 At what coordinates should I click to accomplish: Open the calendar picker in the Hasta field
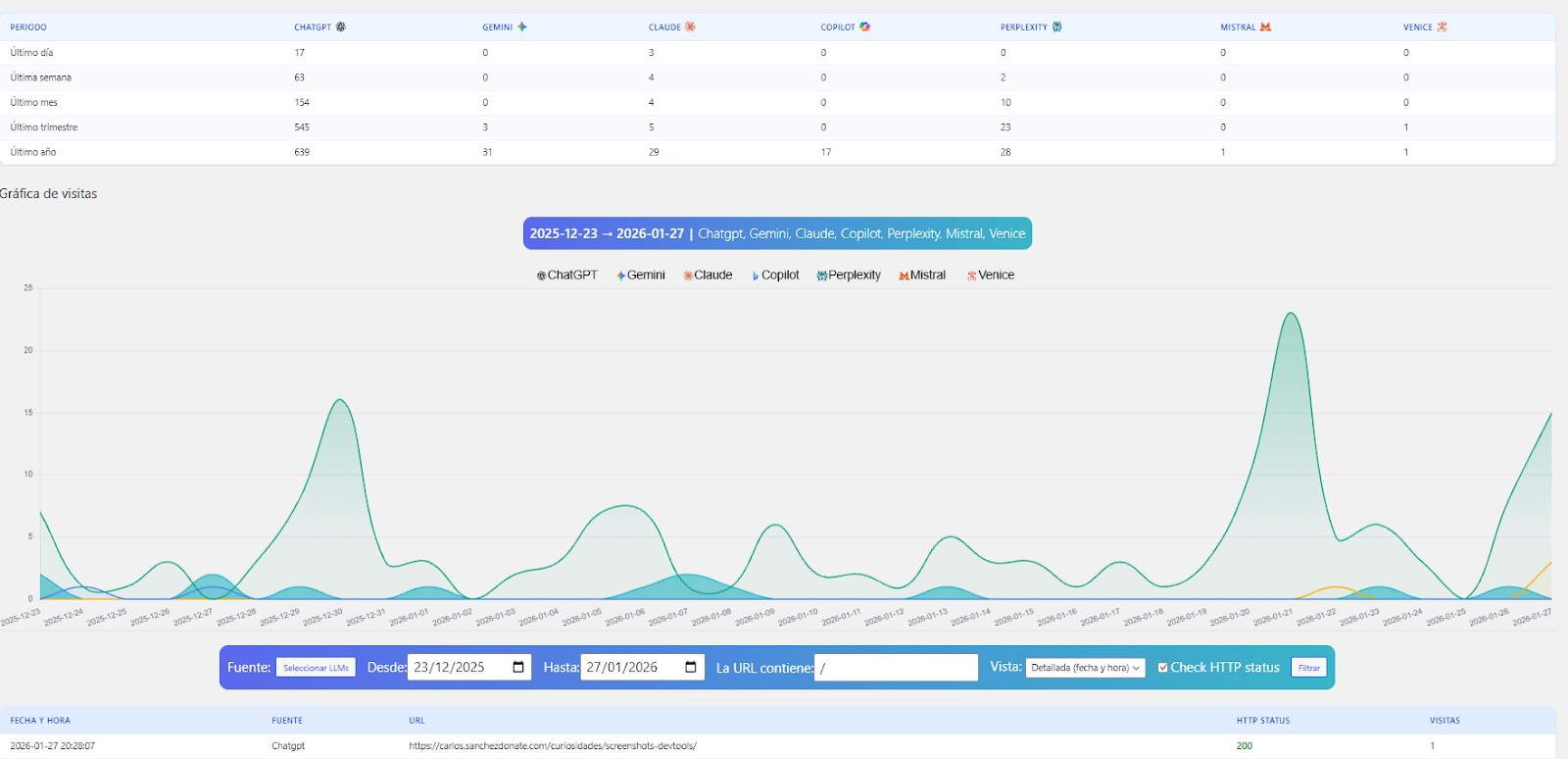691,668
